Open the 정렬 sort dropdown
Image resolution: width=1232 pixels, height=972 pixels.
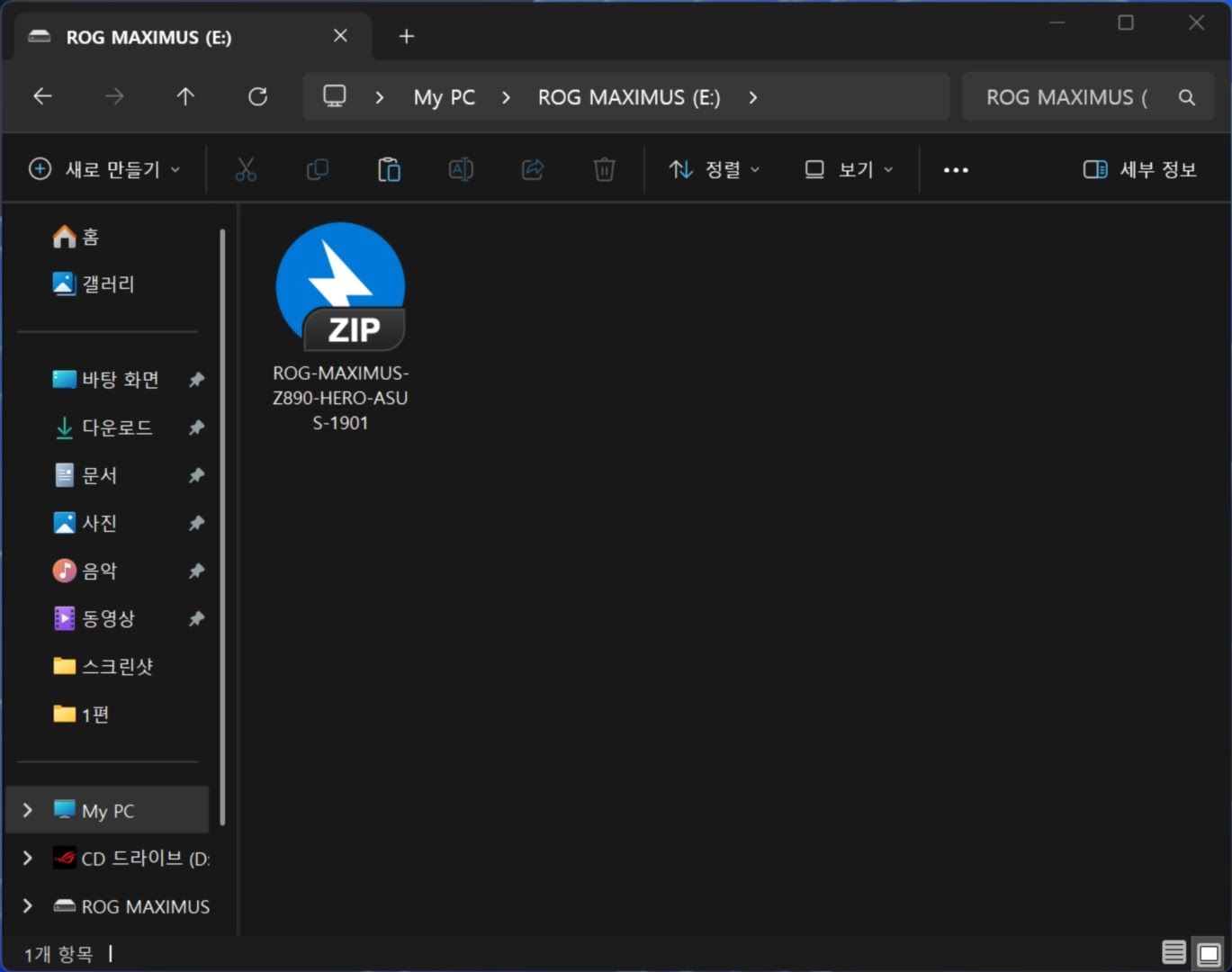point(715,169)
